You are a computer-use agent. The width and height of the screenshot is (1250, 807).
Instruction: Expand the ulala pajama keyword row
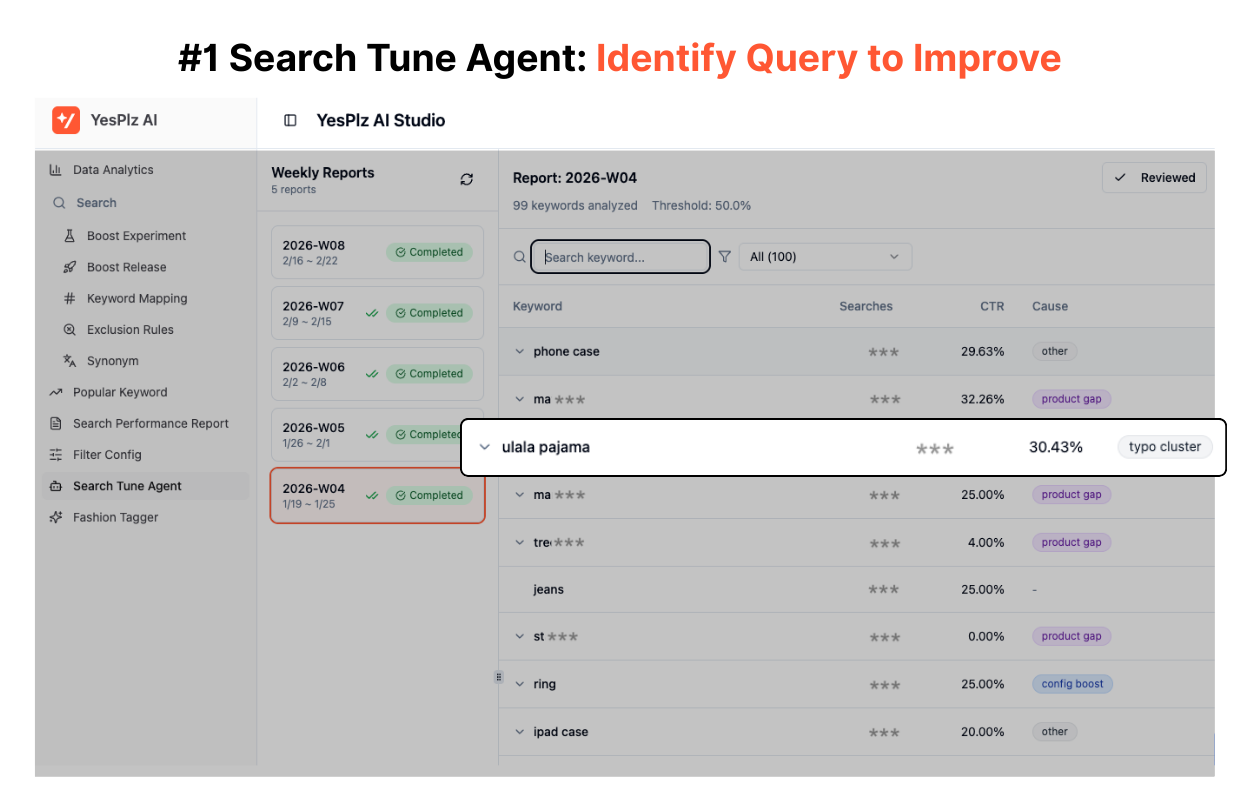pos(485,447)
